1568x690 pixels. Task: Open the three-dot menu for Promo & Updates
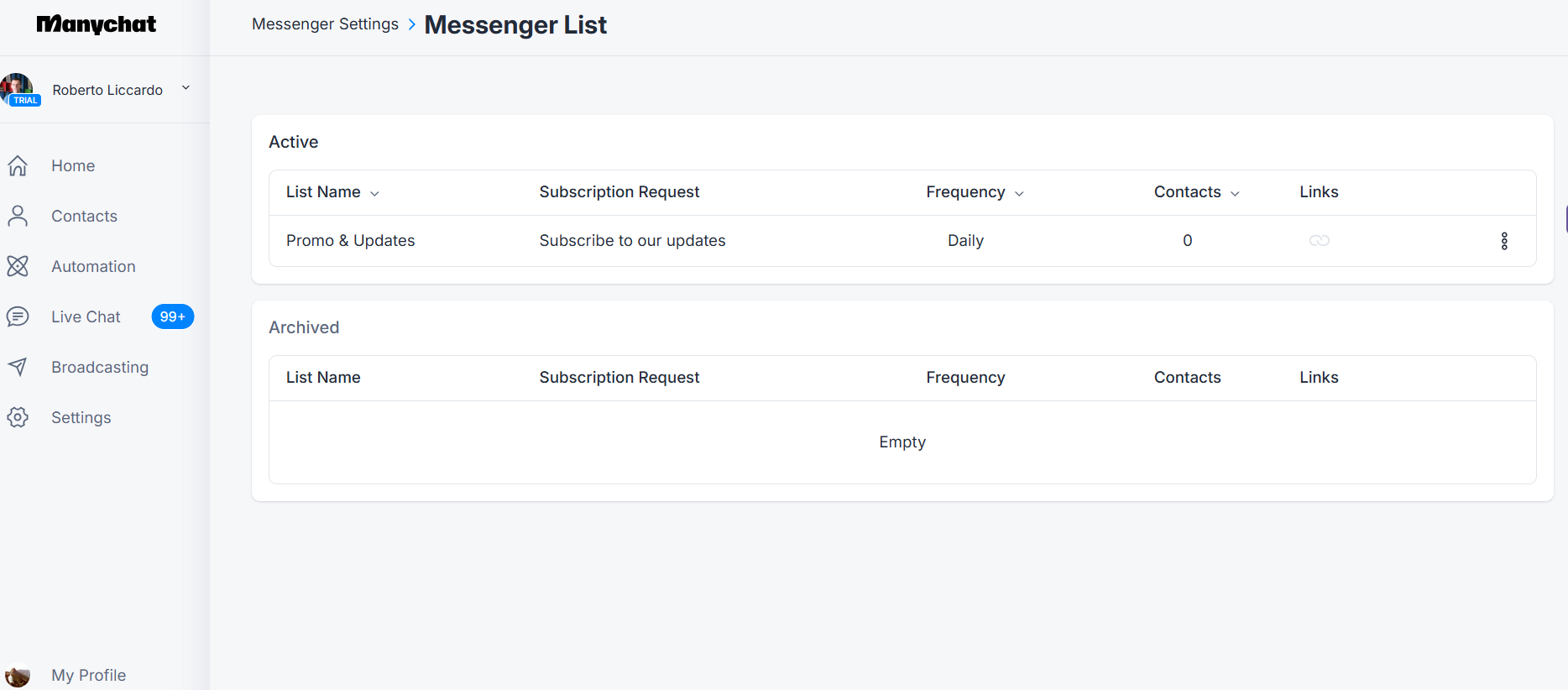1504,241
